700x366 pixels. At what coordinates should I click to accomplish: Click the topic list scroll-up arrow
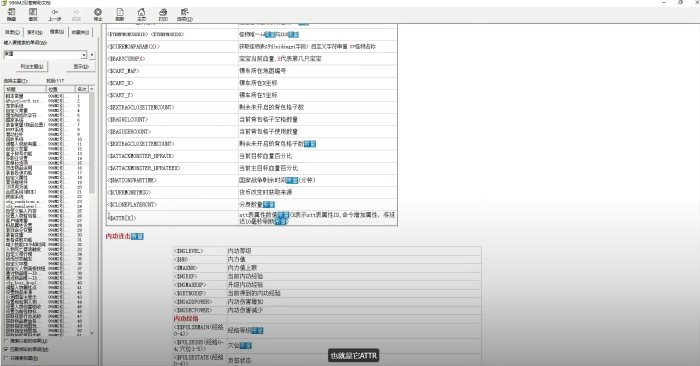(x=92, y=89)
